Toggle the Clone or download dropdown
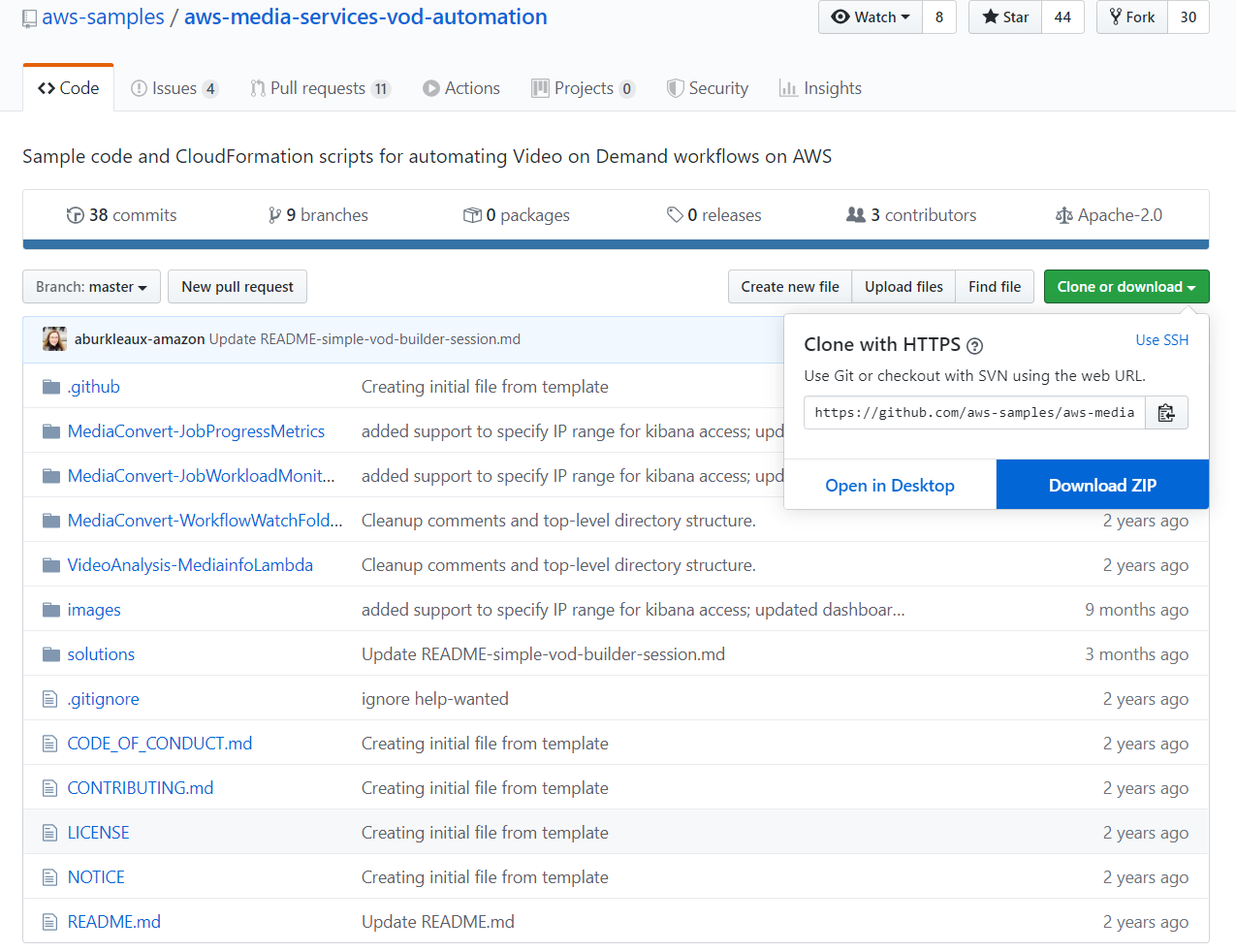 (x=1126, y=287)
